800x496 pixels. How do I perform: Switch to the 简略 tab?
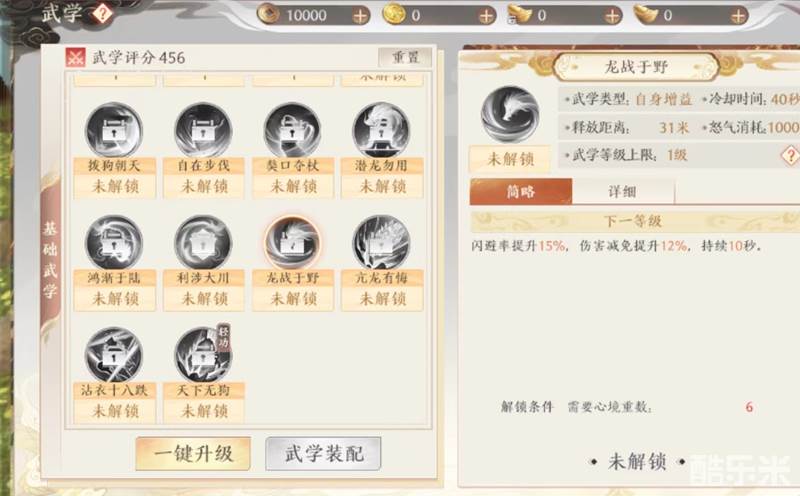point(521,191)
